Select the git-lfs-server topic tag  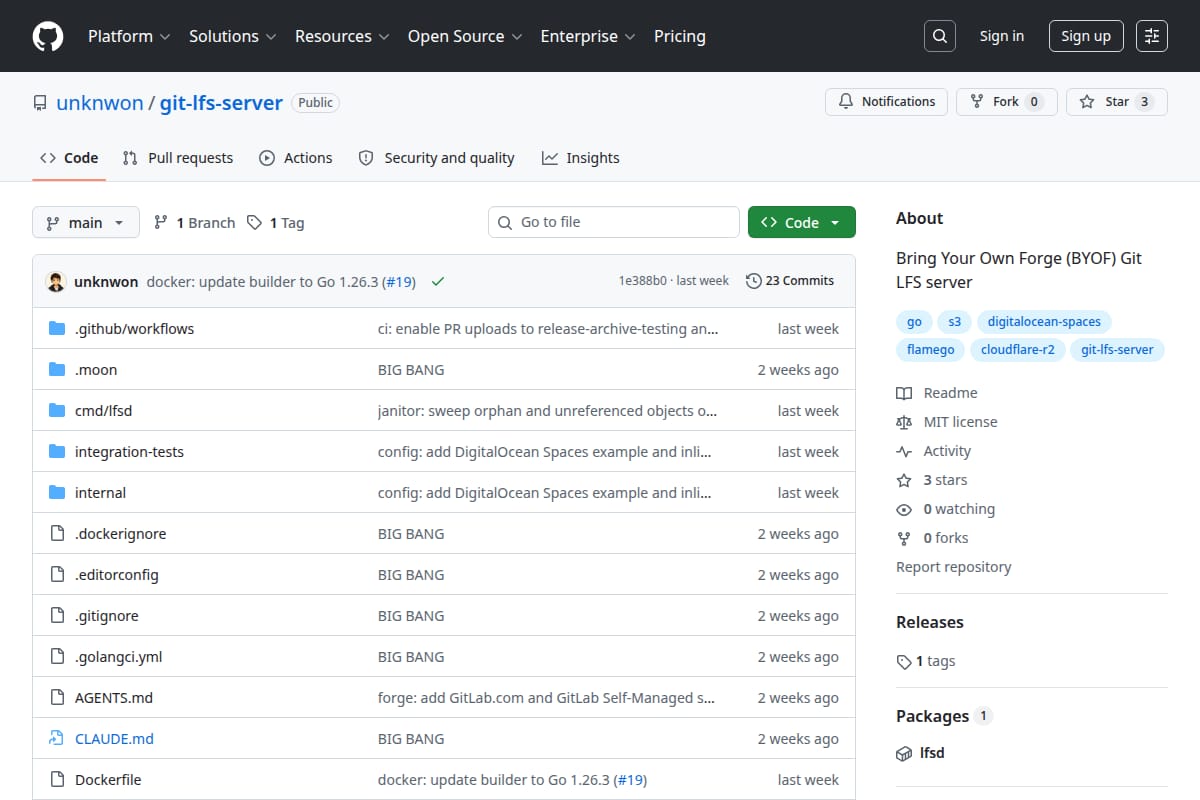coord(1117,350)
